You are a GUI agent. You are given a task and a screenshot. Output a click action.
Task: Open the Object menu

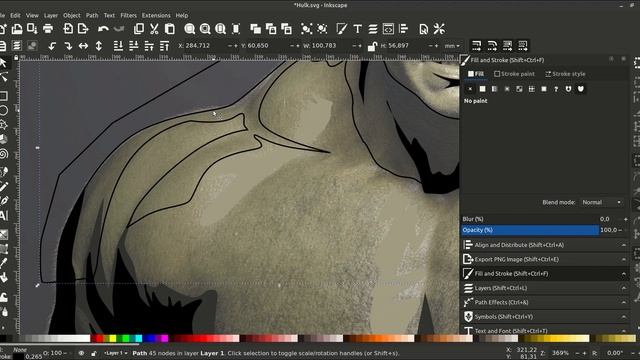coord(71,16)
